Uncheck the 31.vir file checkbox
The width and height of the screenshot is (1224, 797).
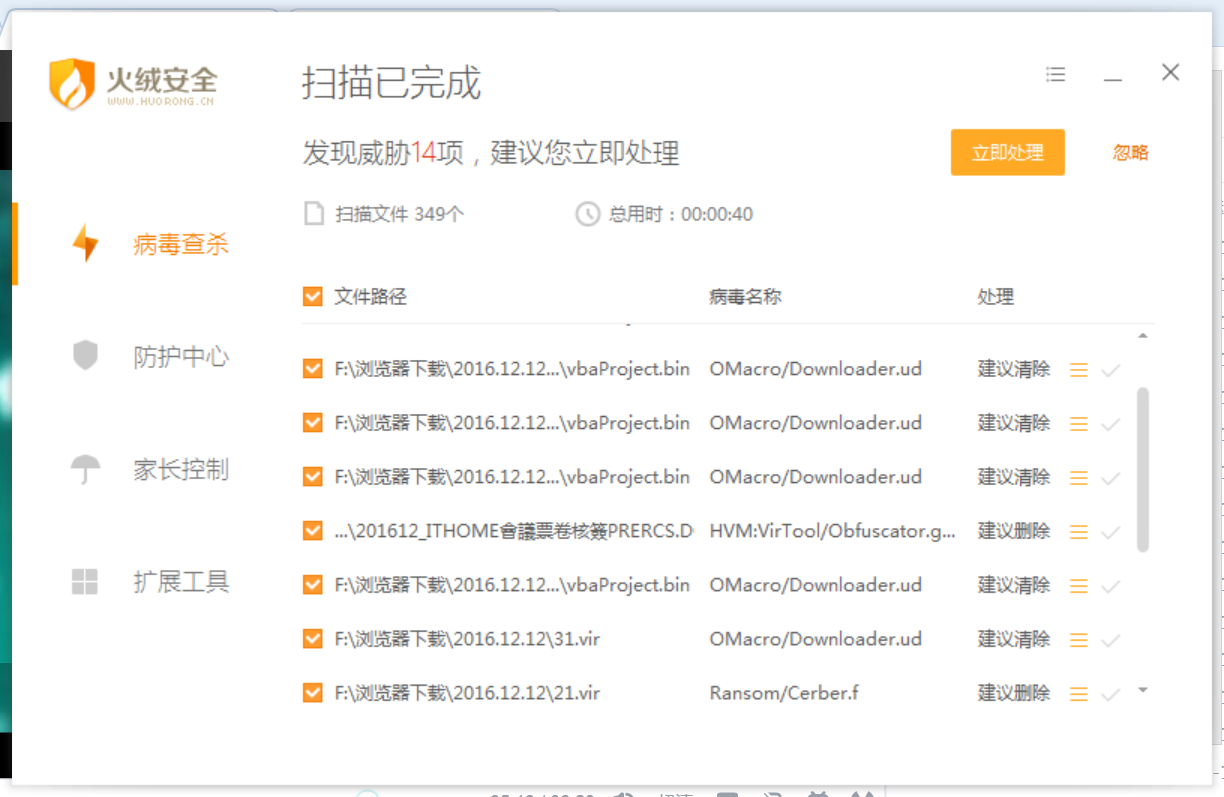tap(312, 639)
